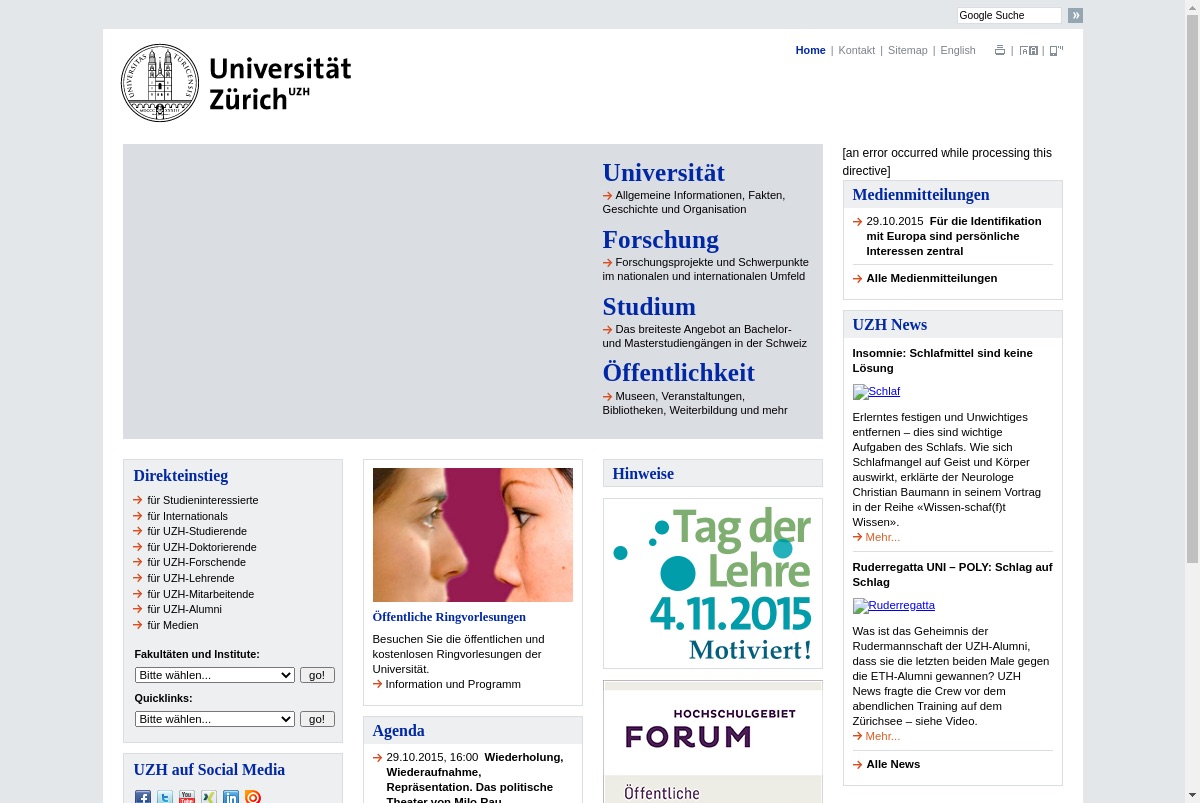
Task: Click the Agenda heading
Action: click(x=399, y=731)
